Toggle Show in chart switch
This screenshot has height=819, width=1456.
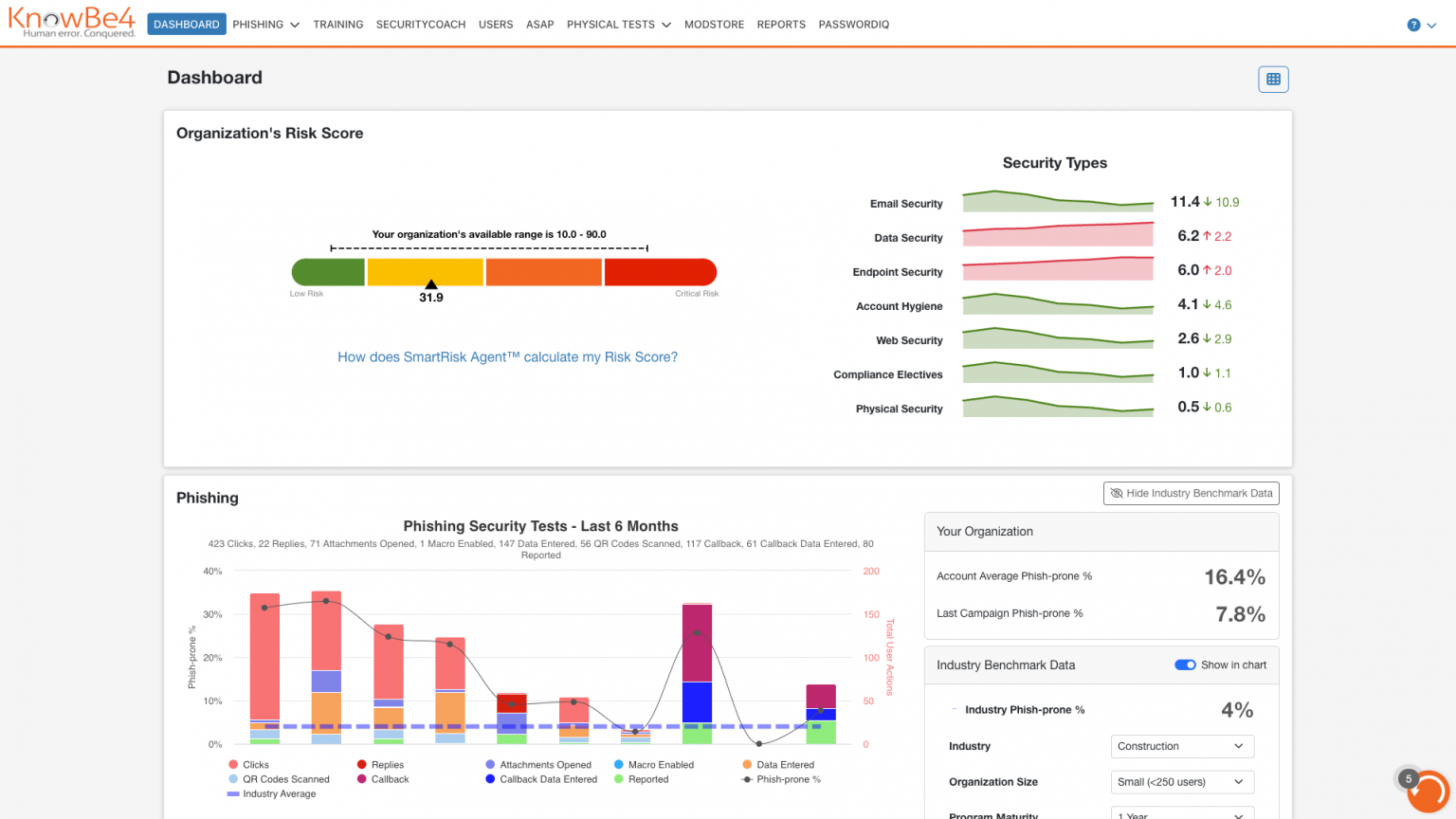click(1185, 664)
